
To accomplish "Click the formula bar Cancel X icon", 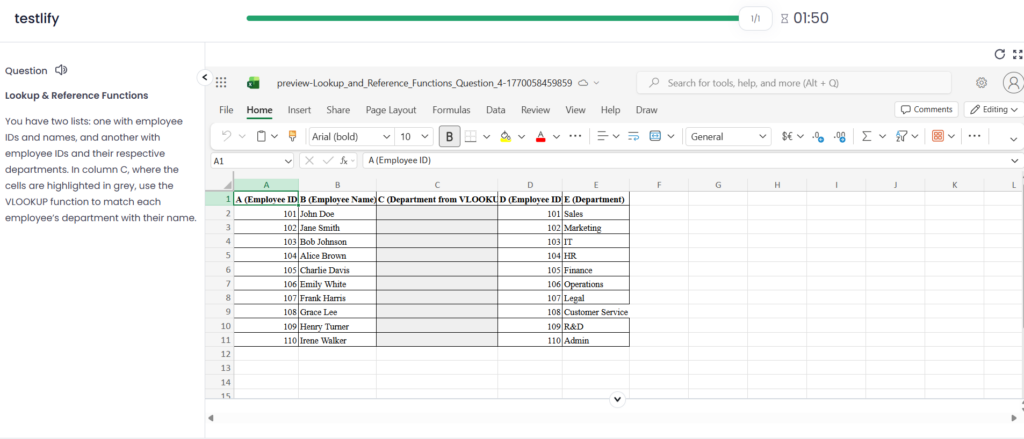I will [310, 161].
